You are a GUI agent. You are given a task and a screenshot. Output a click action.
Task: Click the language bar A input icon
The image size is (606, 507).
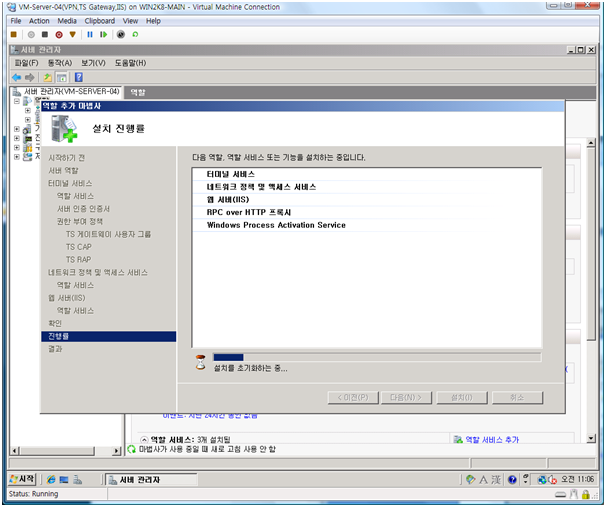(483, 480)
